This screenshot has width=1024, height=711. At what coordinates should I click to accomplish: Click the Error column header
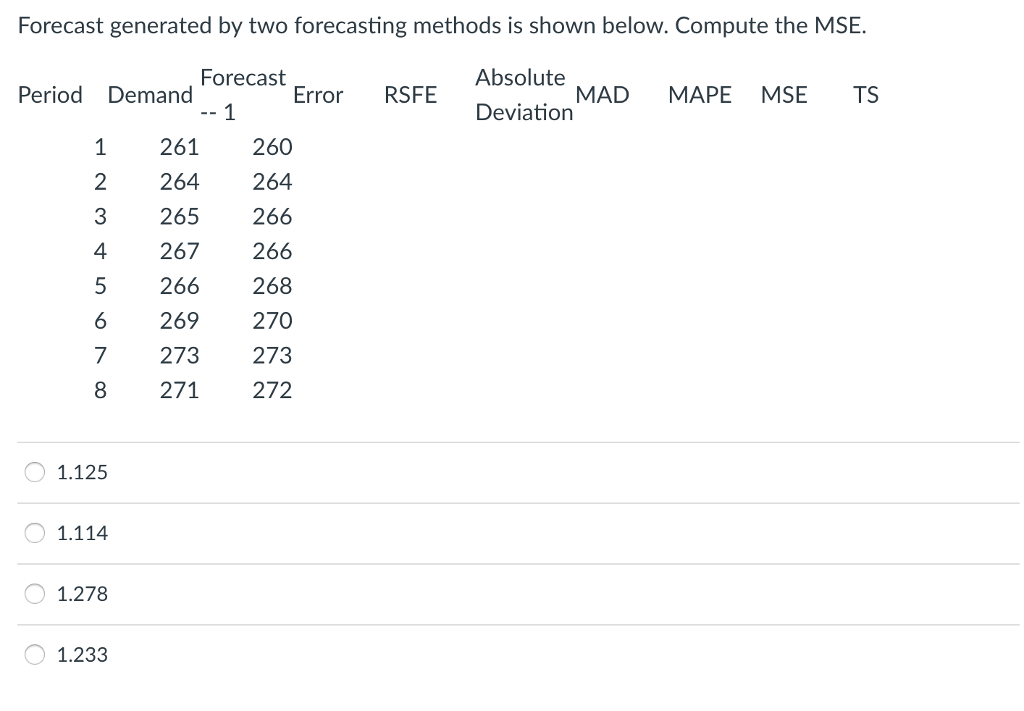pyautogui.click(x=318, y=95)
